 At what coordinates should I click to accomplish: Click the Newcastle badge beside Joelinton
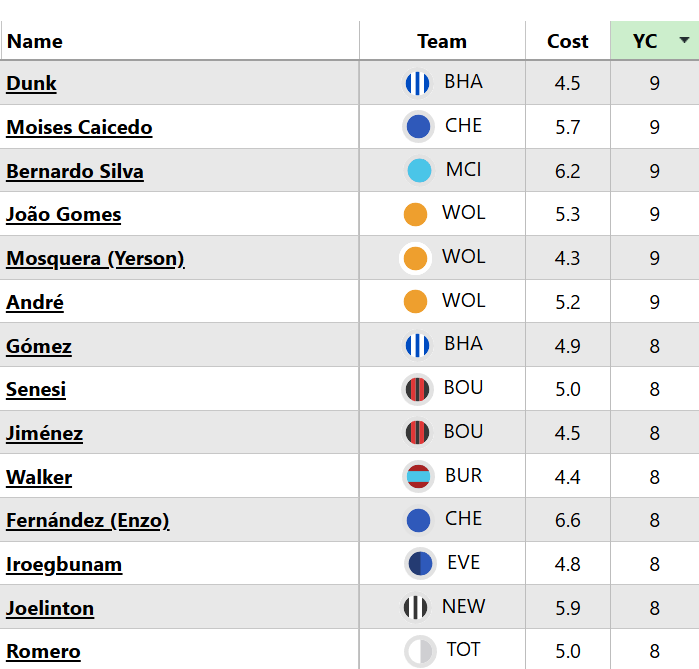[415, 608]
